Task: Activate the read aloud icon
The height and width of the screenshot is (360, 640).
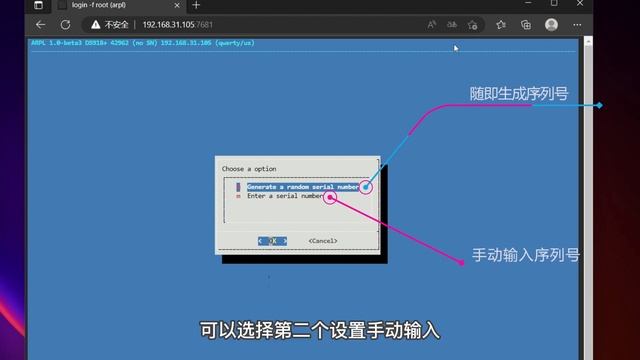Action: [431, 25]
